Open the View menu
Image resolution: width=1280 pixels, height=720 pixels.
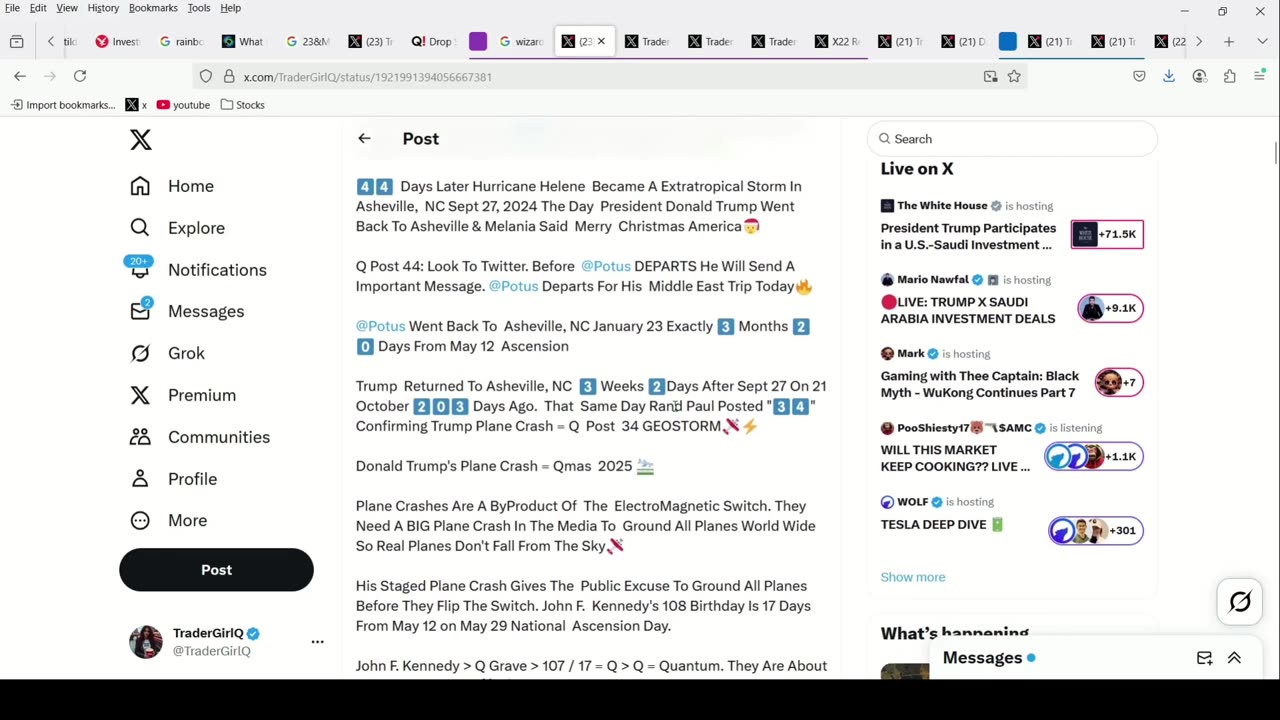(67, 8)
